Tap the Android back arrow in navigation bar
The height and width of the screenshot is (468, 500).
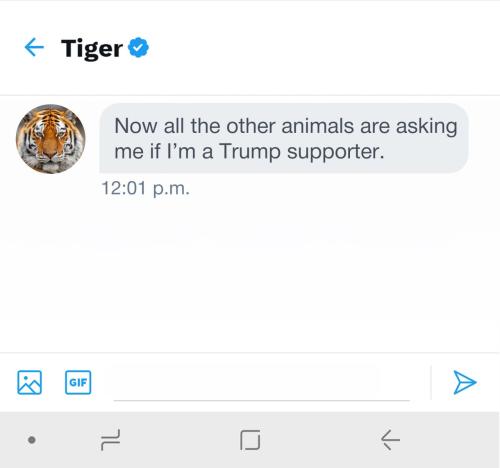pyautogui.click(x=390, y=440)
